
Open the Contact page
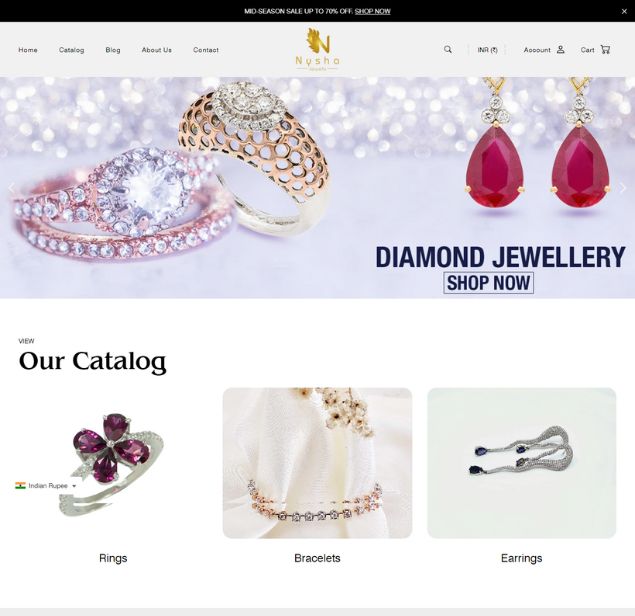click(x=206, y=50)
